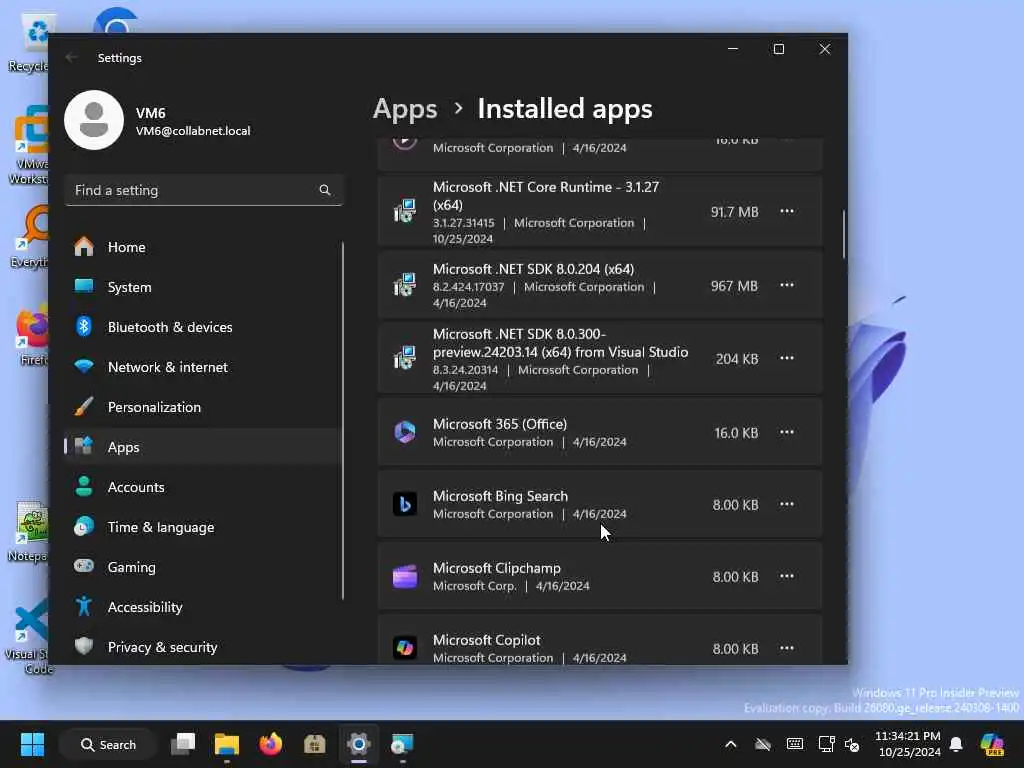Screen dimensions: 1024x768
Task: Select Gaming in sidebar
Action: coord(202,567)
